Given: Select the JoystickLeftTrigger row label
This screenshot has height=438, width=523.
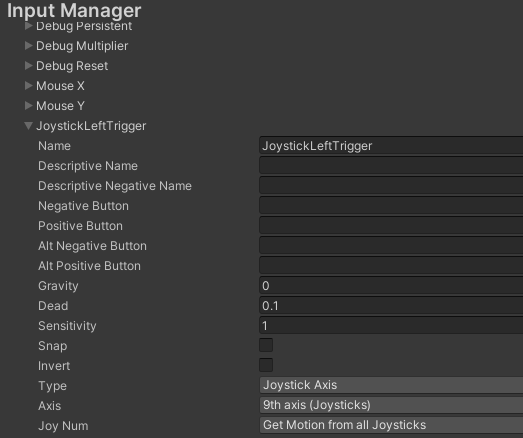Looking at the screenshot, I should (91, 126).
